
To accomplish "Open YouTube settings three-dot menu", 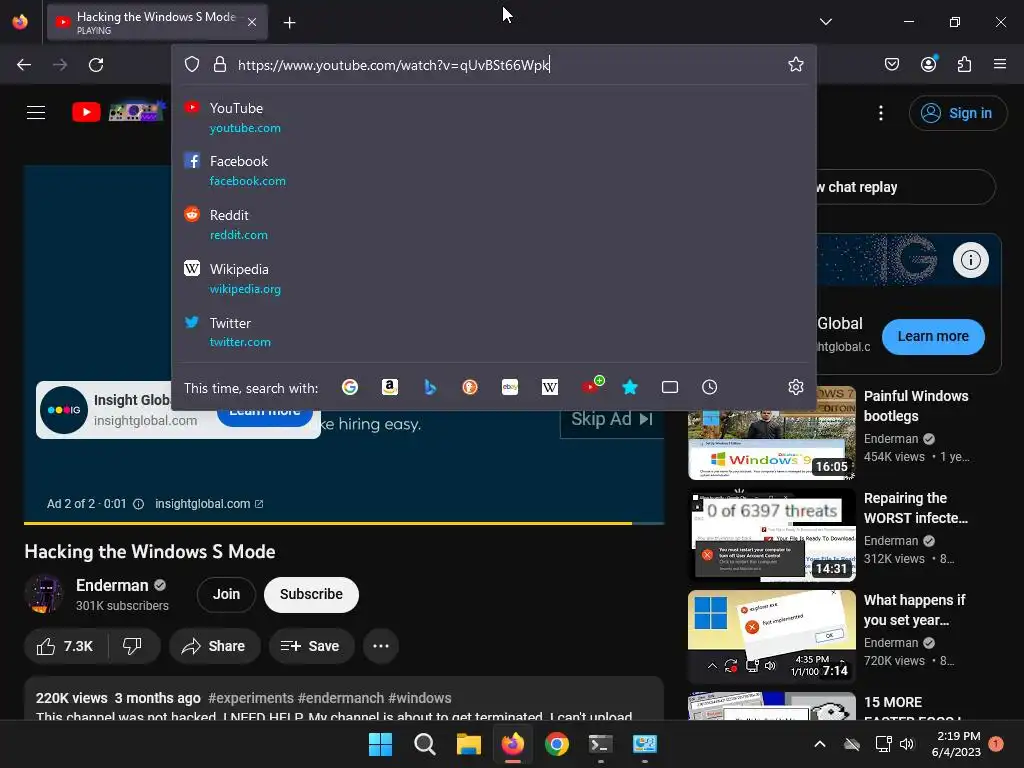I will [881, 113].
